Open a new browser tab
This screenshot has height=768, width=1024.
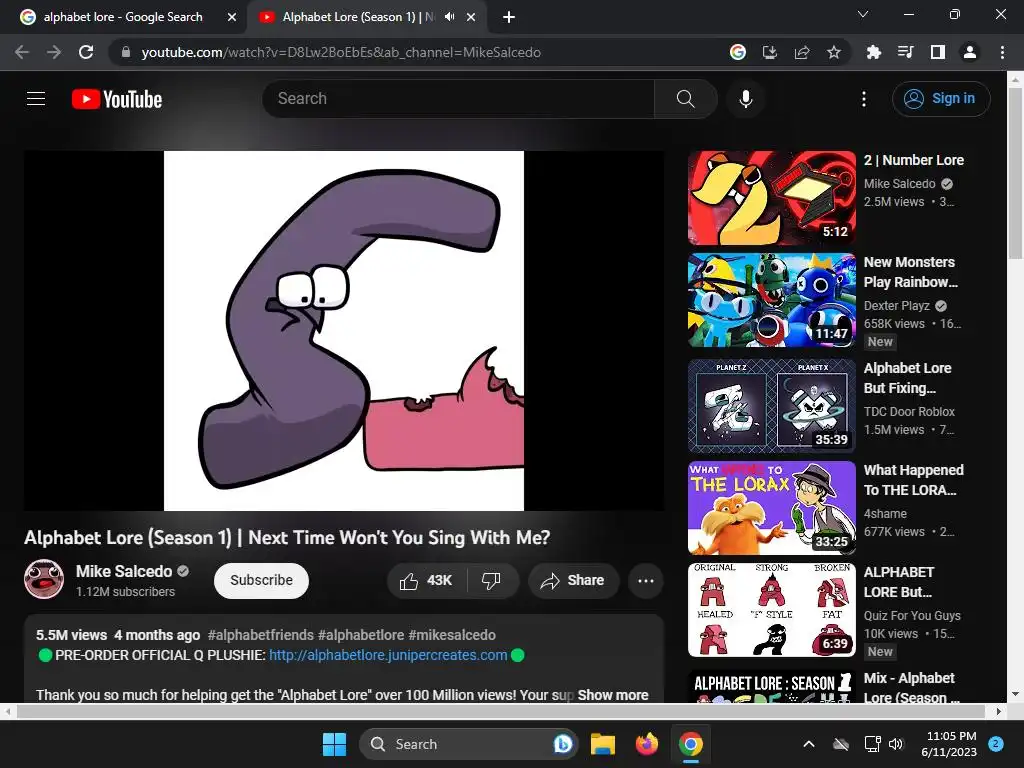(509, 17)
